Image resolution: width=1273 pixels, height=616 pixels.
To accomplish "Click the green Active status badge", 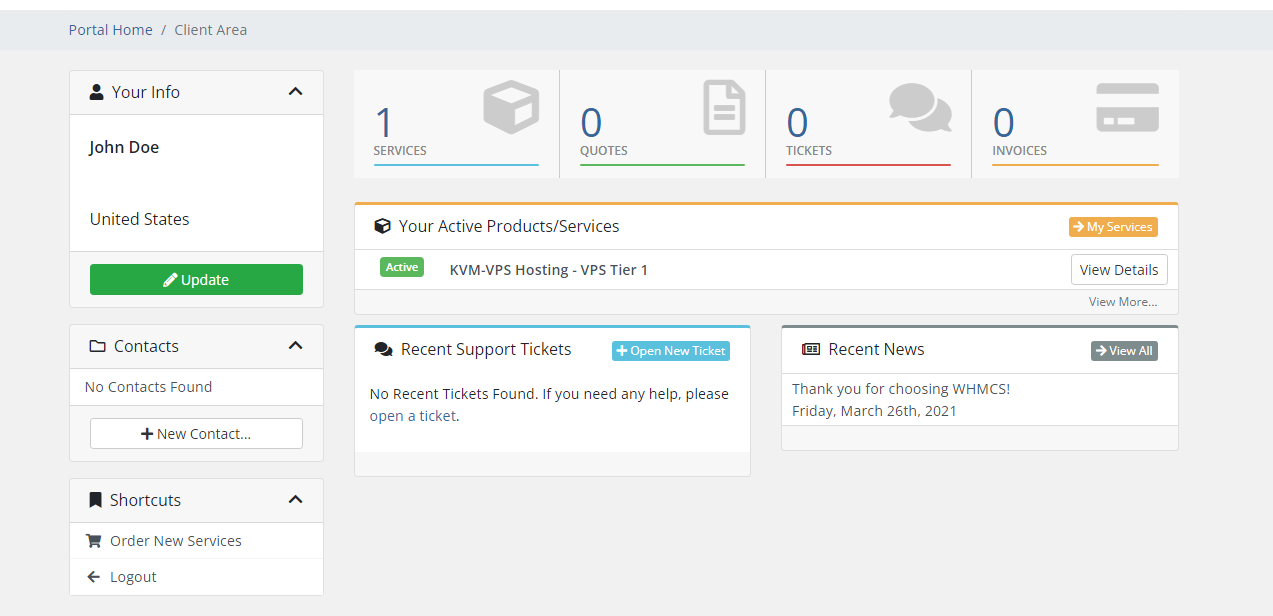I will pos(402,267).
